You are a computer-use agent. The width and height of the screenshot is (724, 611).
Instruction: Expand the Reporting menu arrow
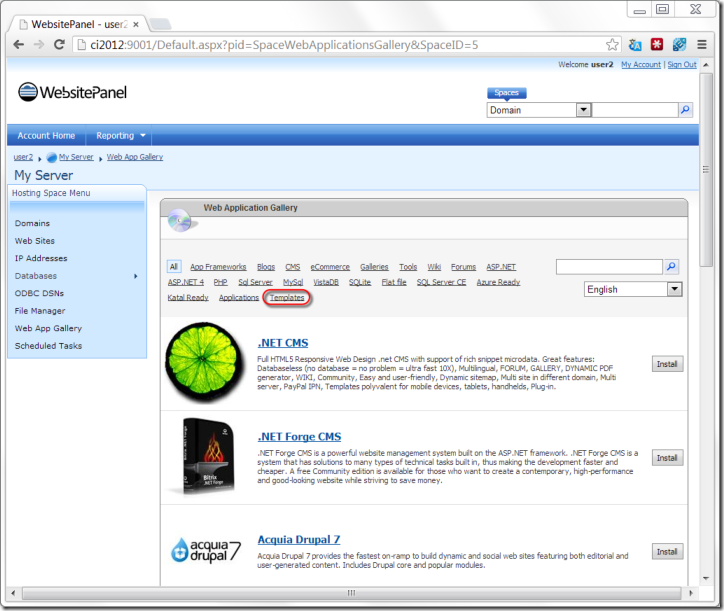coord(143,136)
